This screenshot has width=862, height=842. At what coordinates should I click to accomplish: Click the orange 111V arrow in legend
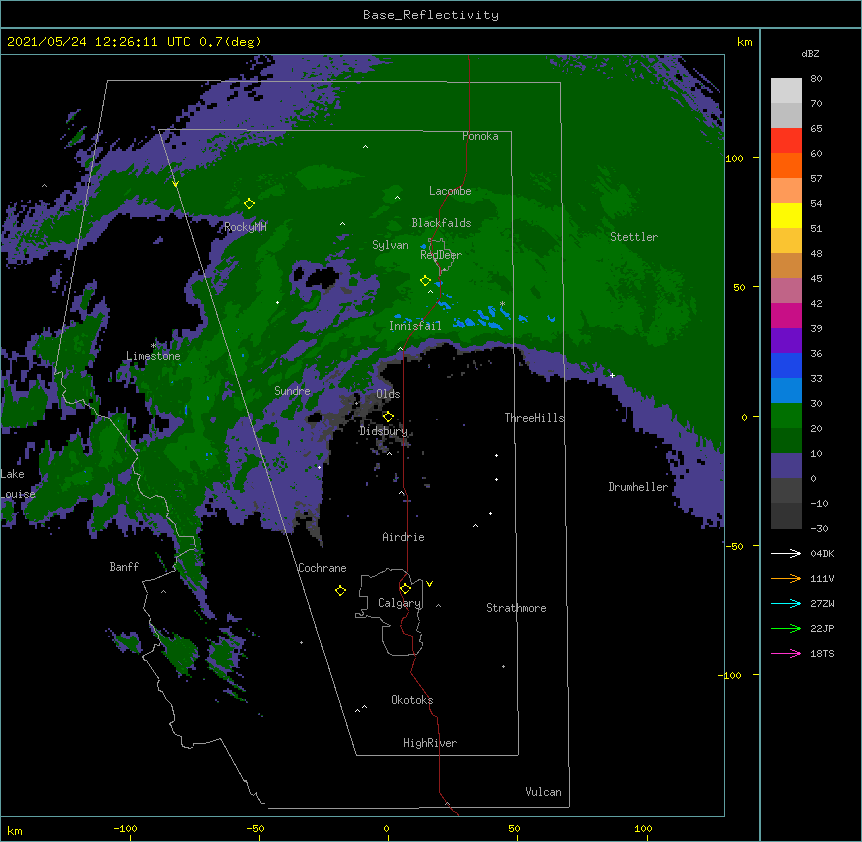click(786, 578)
